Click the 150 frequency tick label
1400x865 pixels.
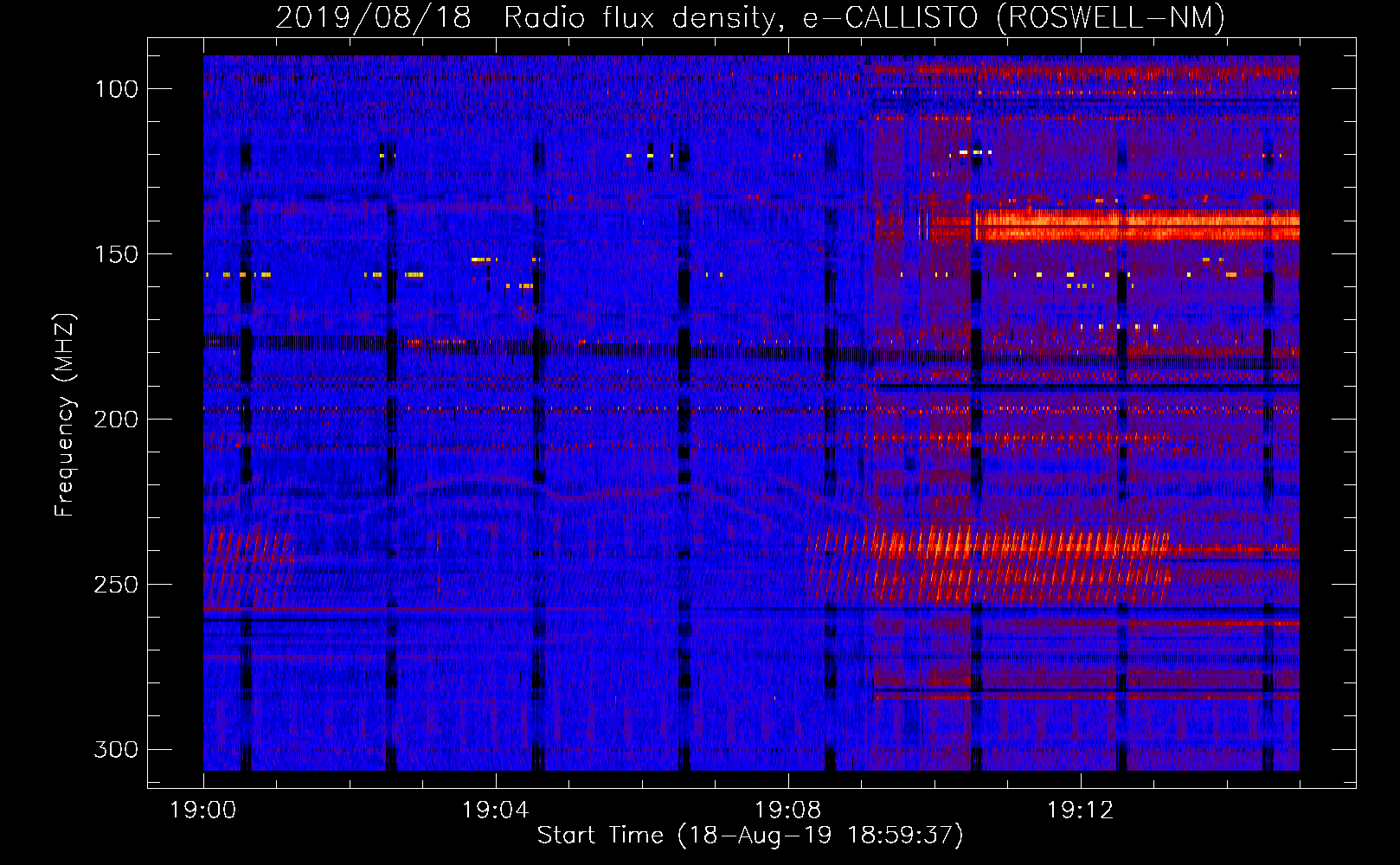116,254
